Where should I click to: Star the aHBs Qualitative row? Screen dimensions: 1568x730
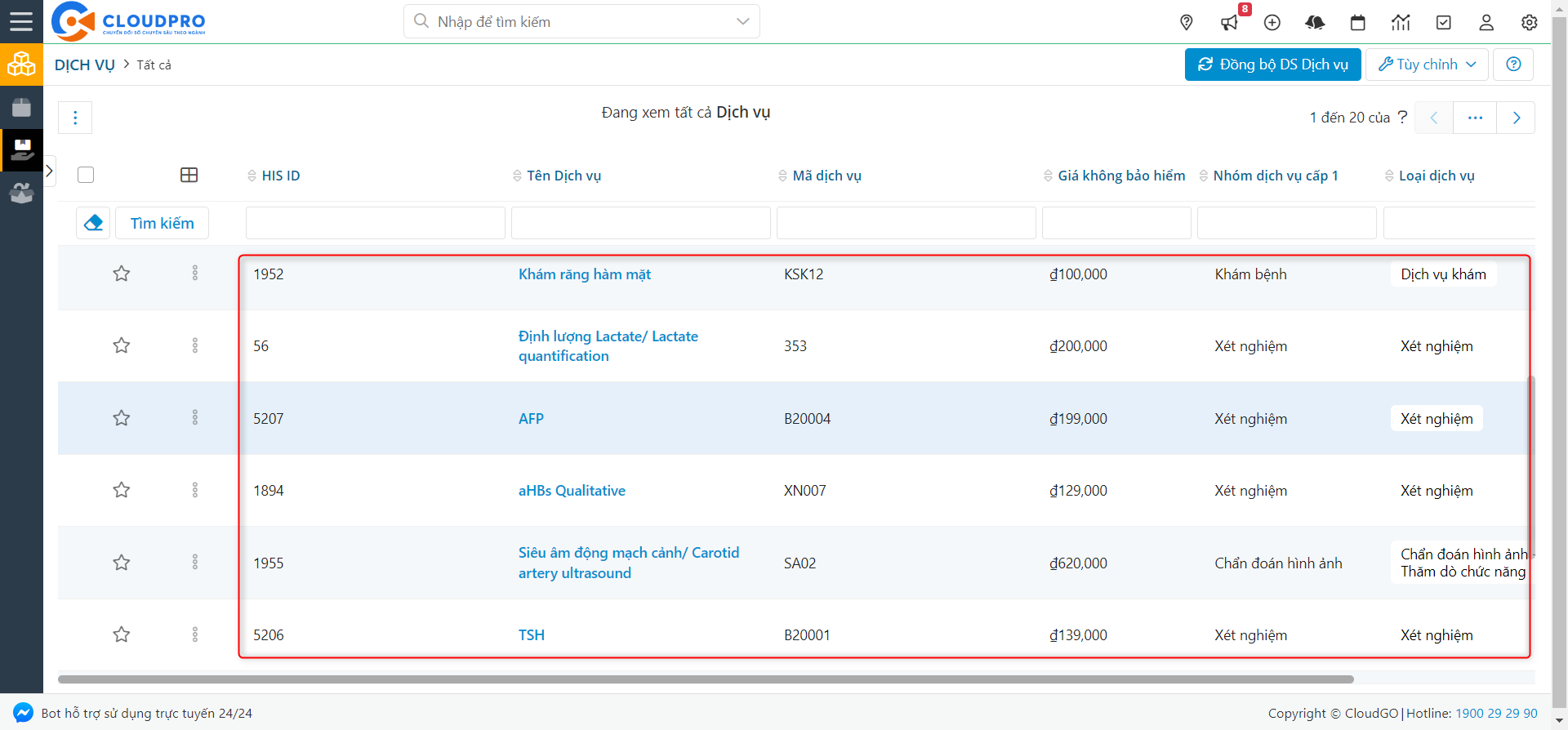coord(122,490)
